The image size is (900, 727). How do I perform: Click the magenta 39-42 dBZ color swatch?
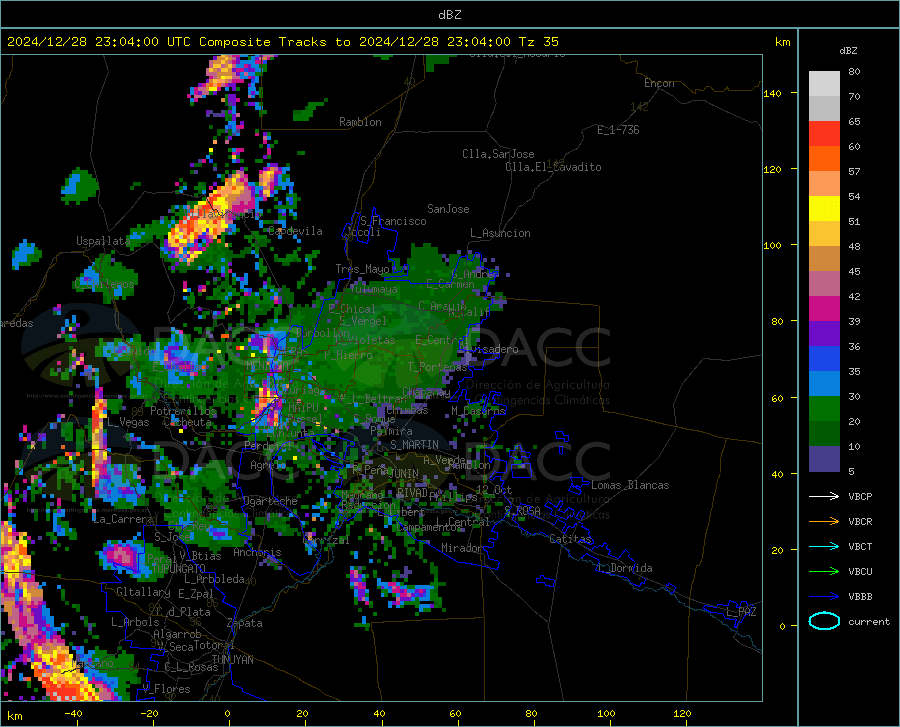(x=824, y=309)
